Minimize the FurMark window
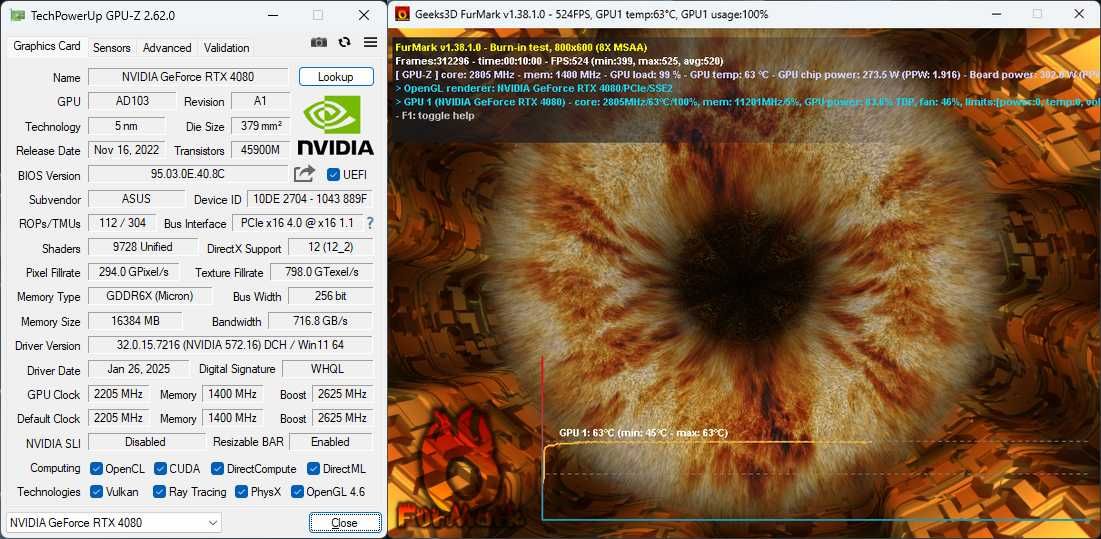1101x539 pixels. (x=995, y=14)
